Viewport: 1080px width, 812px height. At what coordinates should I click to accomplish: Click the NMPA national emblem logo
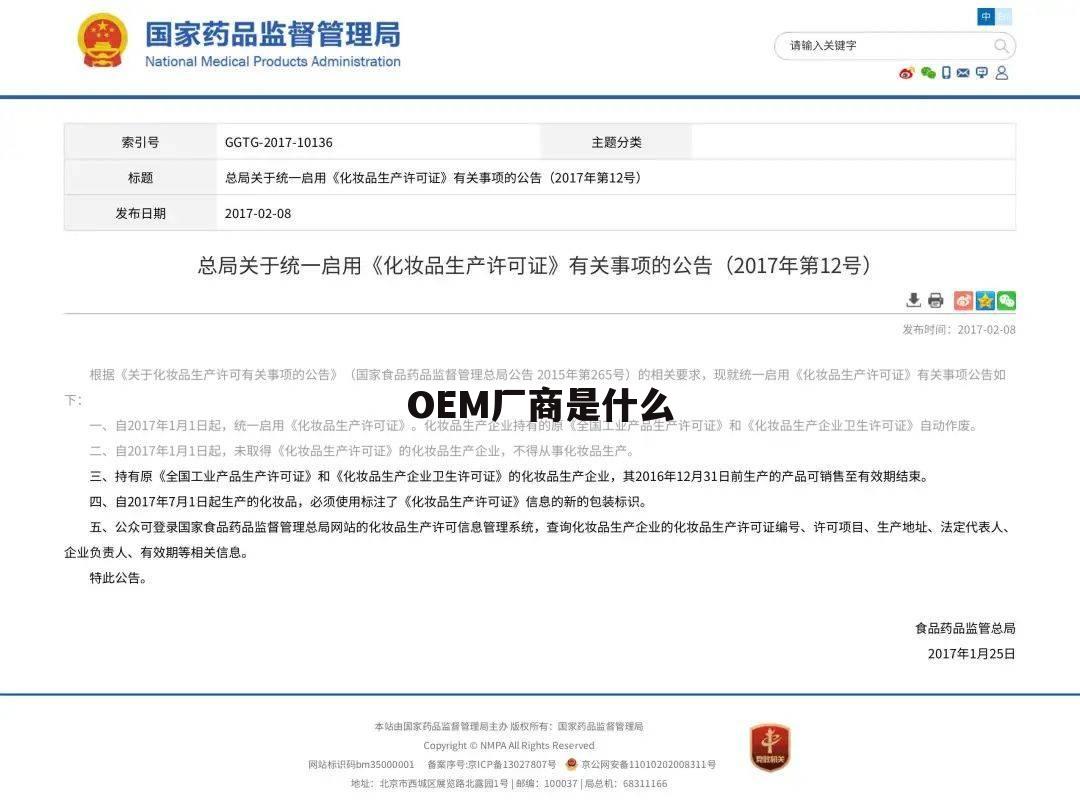click(x=102, y=39)
